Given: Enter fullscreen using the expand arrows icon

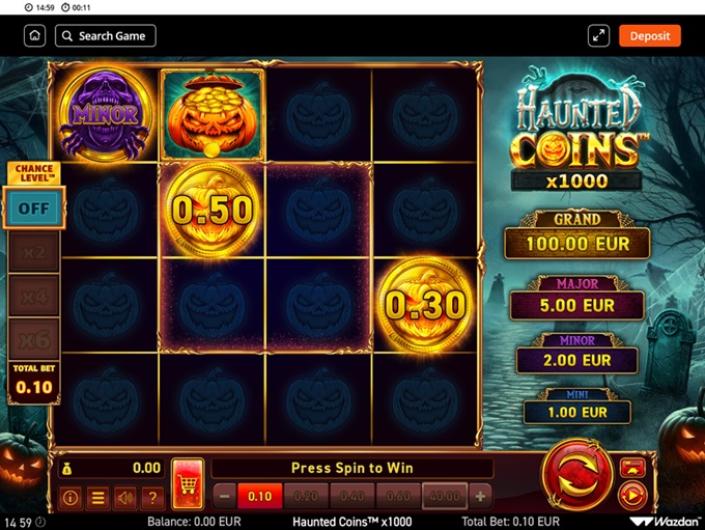Looking at the screenshot, I should click(598, 36).
